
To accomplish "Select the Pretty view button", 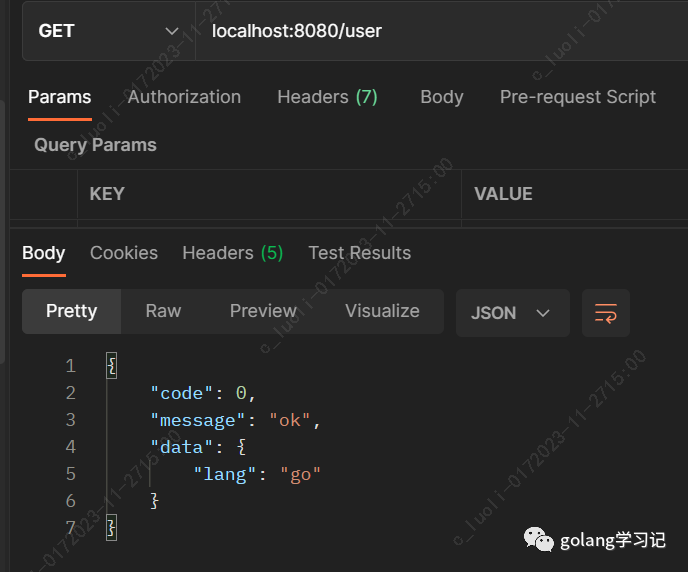I will pos(71,311).
